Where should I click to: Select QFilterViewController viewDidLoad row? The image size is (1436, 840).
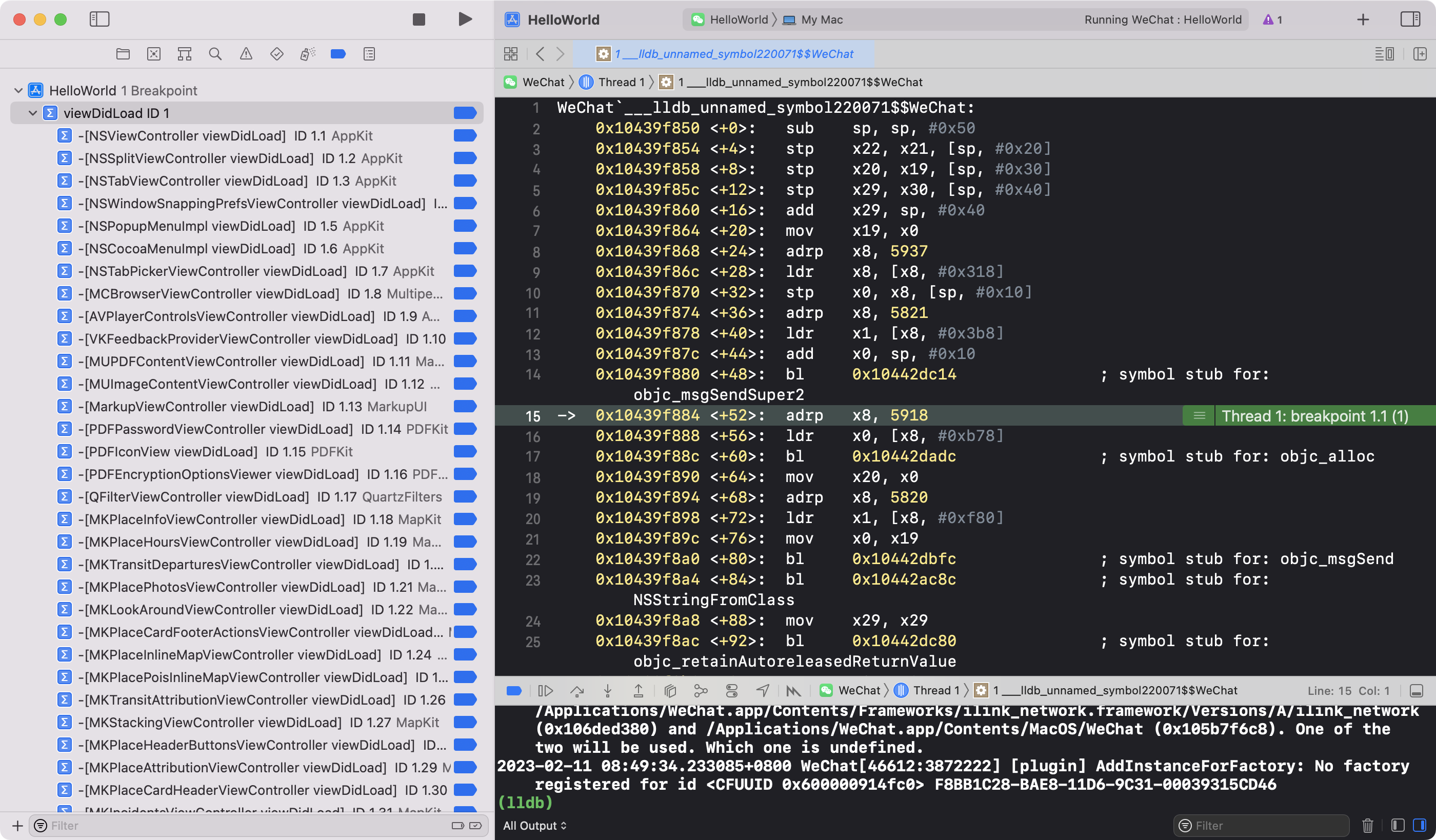pos(247,496)
